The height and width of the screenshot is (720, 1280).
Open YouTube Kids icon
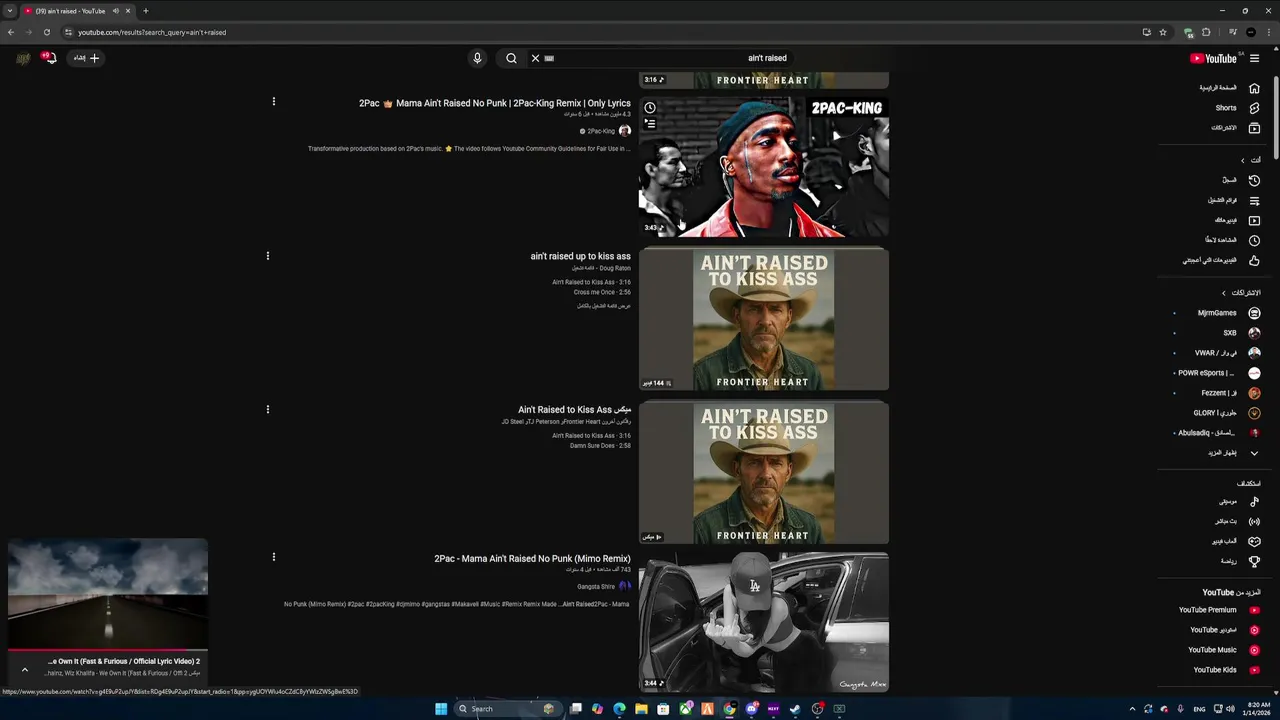click(x=1254, y=670)
